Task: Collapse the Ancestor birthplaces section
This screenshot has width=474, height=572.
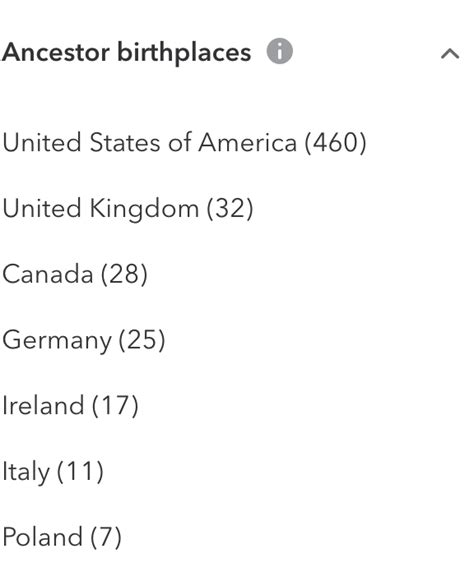Action: pyautogui.click(x=450, y=54)
